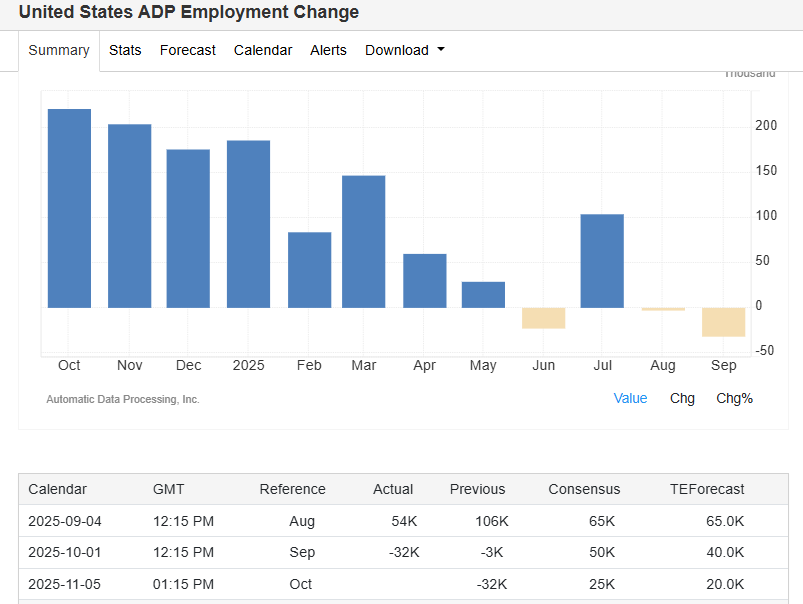The height and width of the screenshot is (604, 803).
Task: Open the 2025-09-04 calendar entry
Action: point(64,521)
